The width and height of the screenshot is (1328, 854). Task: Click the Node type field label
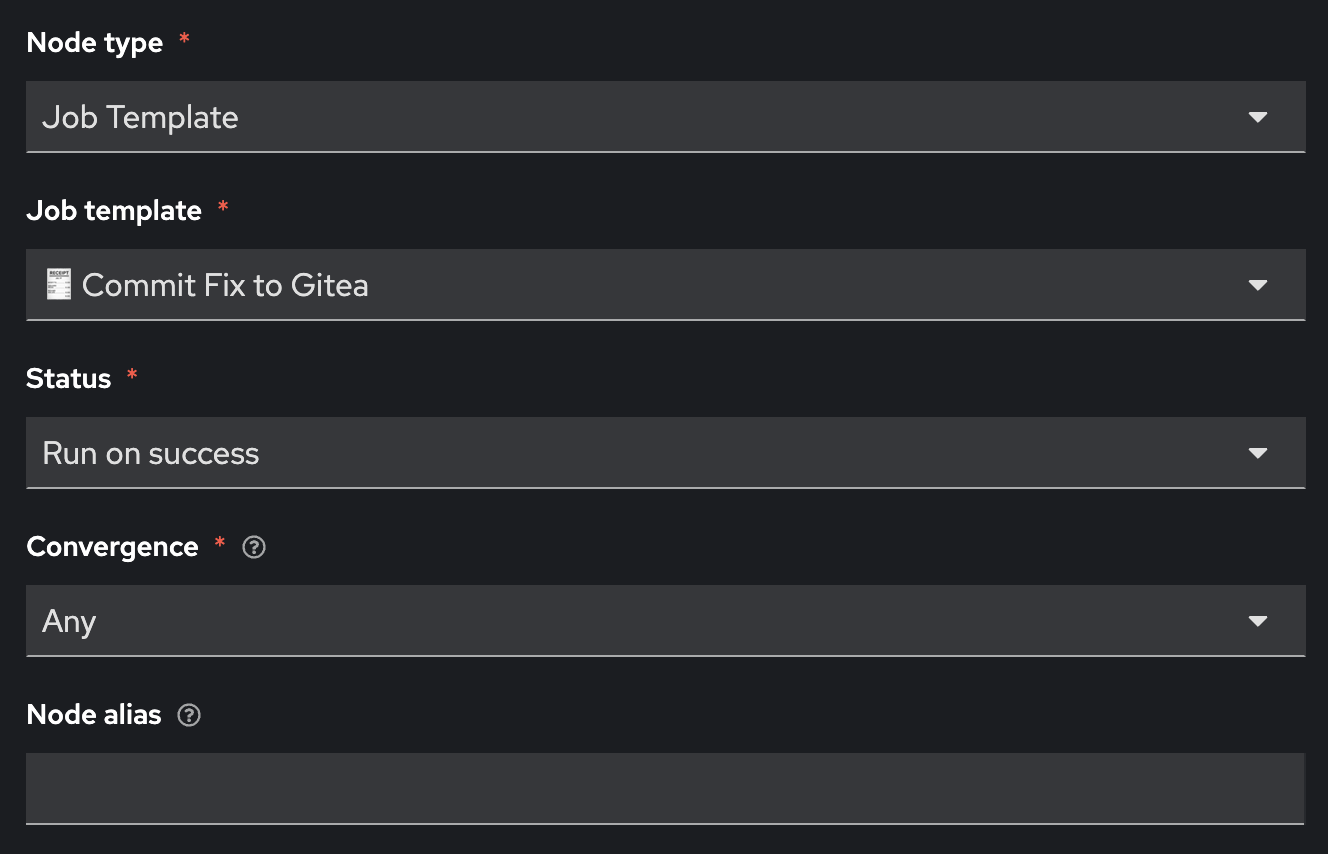click(x=94, y=43)
